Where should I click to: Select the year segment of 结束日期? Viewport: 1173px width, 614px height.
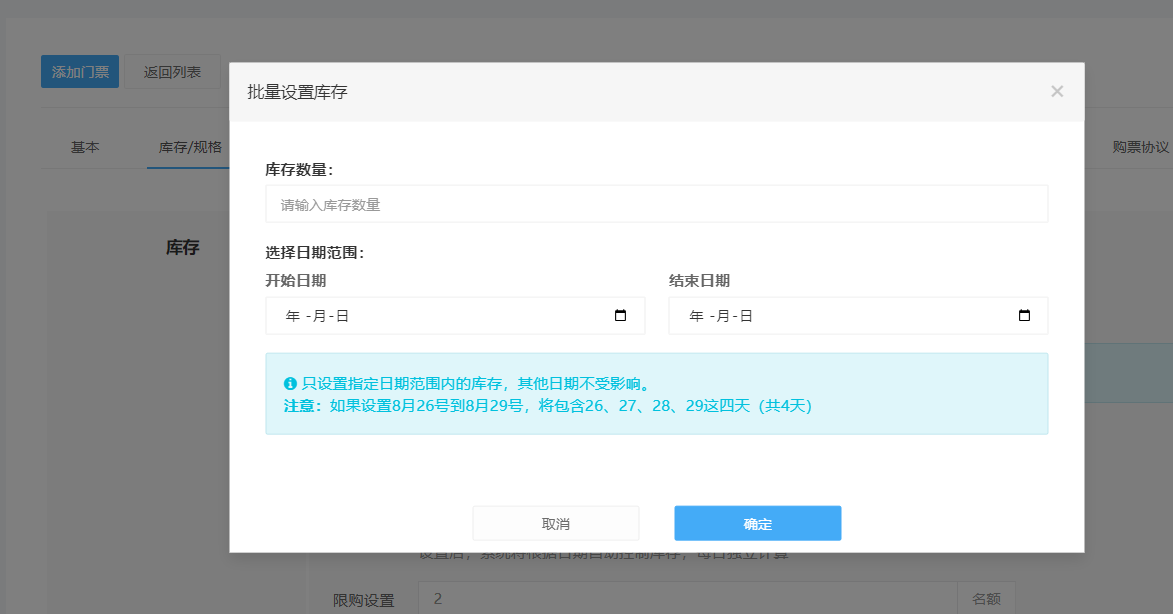point(696,316)
